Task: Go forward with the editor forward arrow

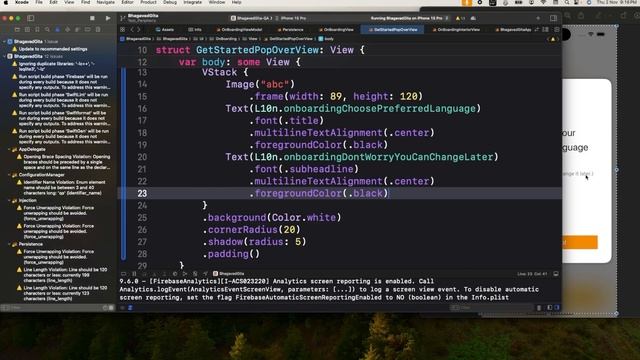Action: tap(139, 30)
